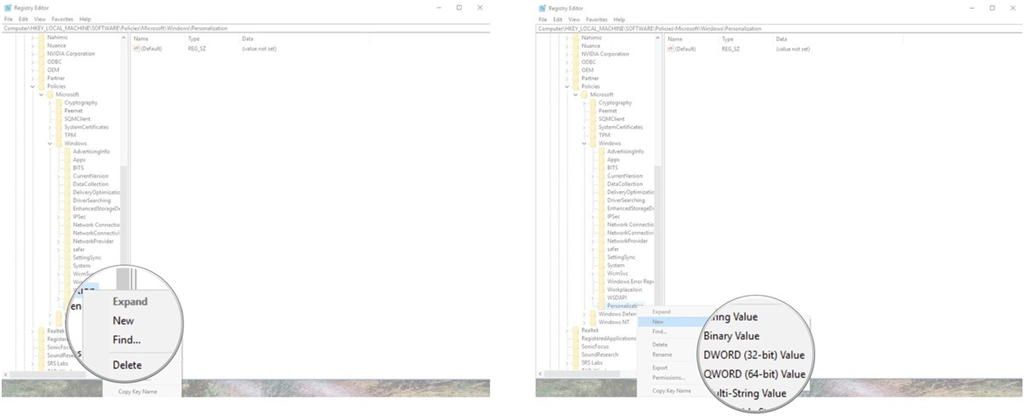The image size is (1024, 416).
Task: Click the (Default) string value icon in left window
Action: 136,49
